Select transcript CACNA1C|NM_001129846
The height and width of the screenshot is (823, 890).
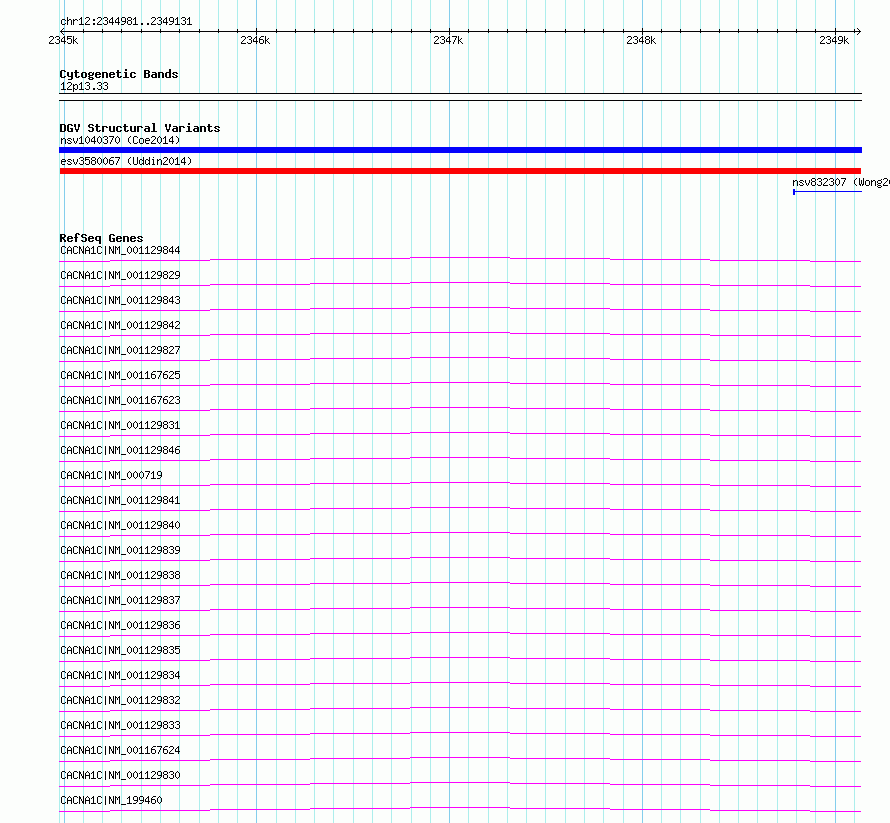(120, 450)
